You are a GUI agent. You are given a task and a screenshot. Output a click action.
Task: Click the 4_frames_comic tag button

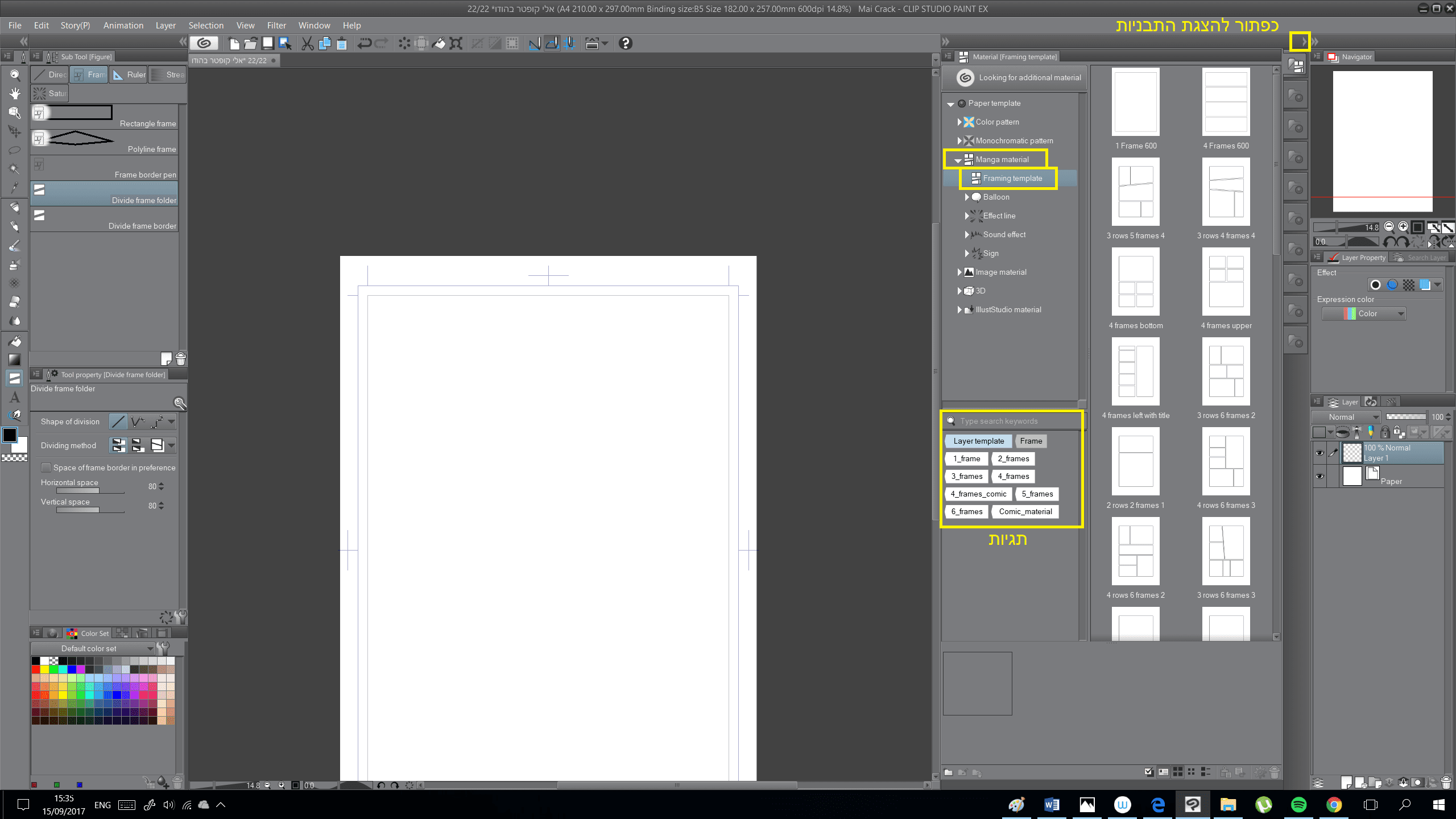[978, 494]
